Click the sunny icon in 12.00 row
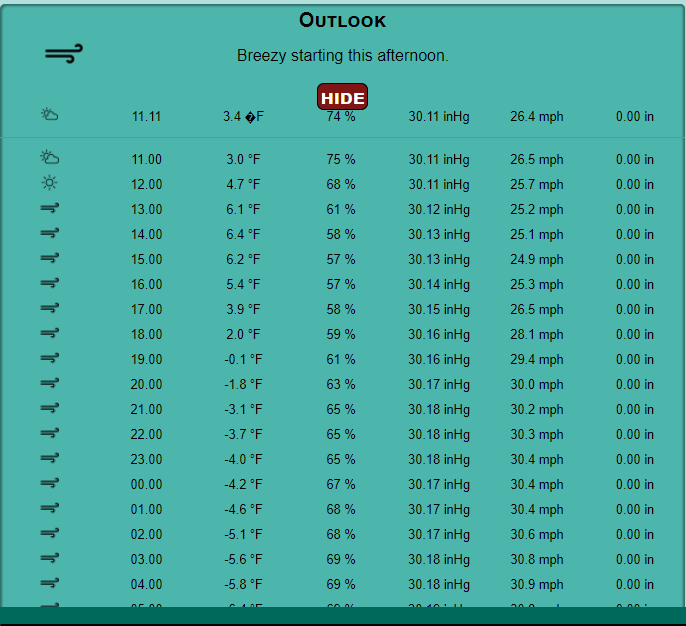The height and width of the screenshot is (626, 686). (49, 182)
